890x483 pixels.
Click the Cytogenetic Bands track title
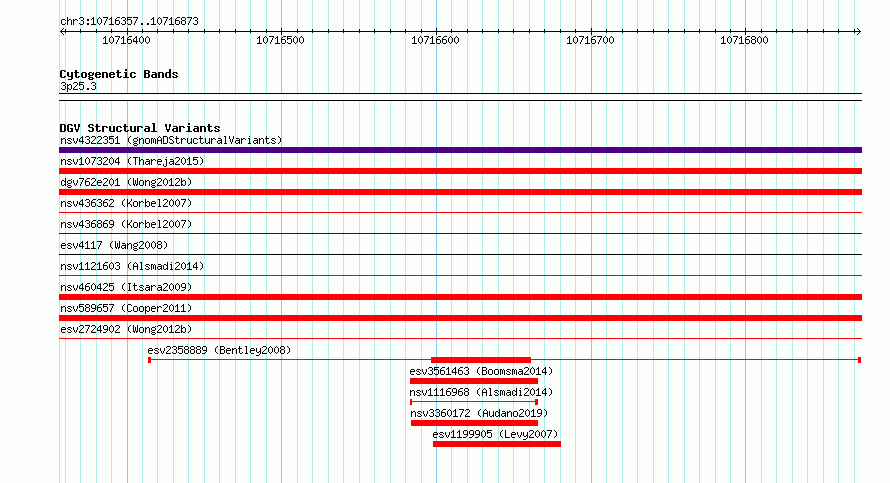(x=119, y=74)
